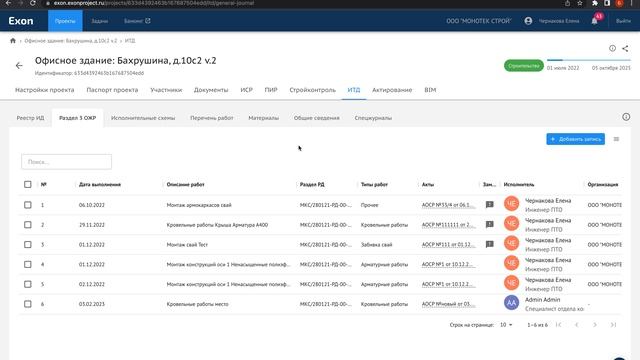Check the box for row 6
This screenshot has height=360, width=640.
point(27,304)
